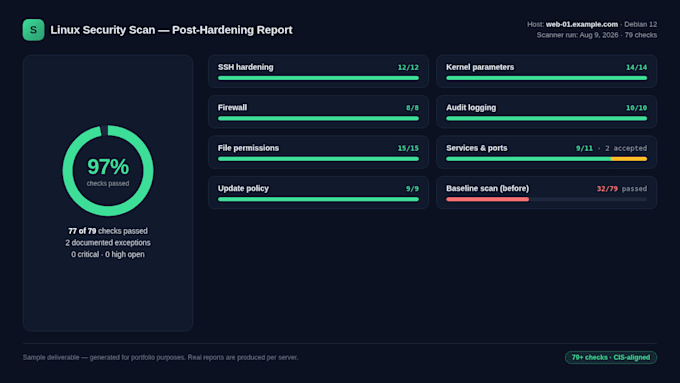Click Services & ports 9/11 score
This screenshot has width=680, height=383.
(x=584, y=148)
